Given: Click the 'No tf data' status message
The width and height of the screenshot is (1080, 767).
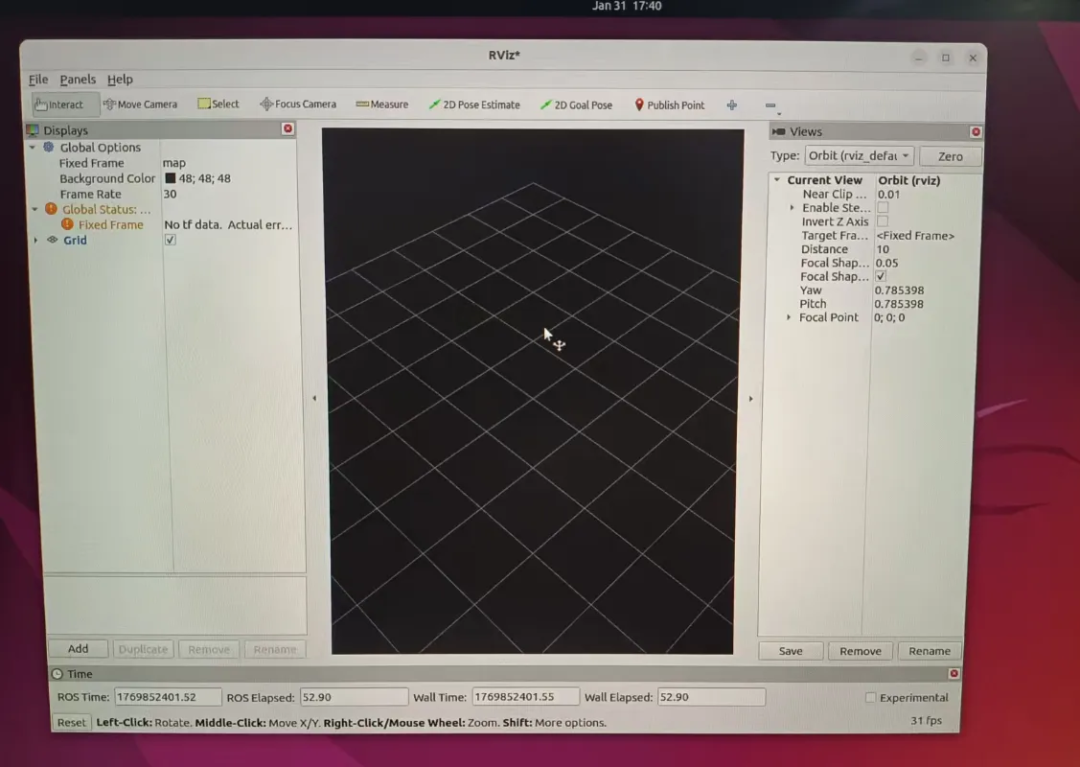Looking at the screenshot, I should pos(228,224).
